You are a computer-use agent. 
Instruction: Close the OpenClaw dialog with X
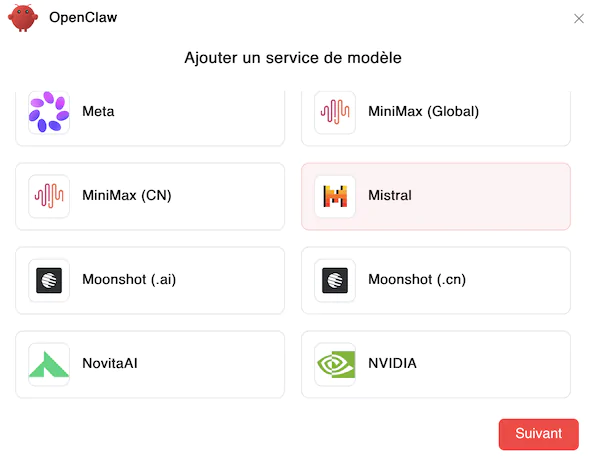pos(579,18)
